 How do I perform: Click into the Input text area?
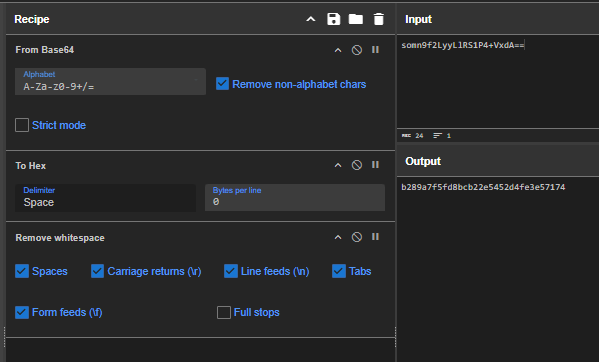click(498, 82)
